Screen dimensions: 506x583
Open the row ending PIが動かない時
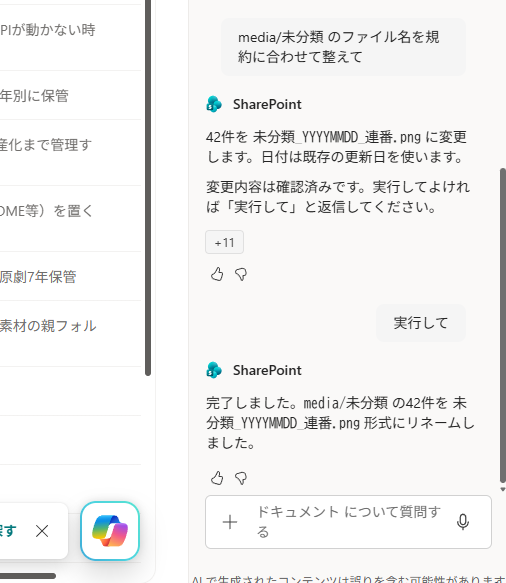tap(70, 38)
